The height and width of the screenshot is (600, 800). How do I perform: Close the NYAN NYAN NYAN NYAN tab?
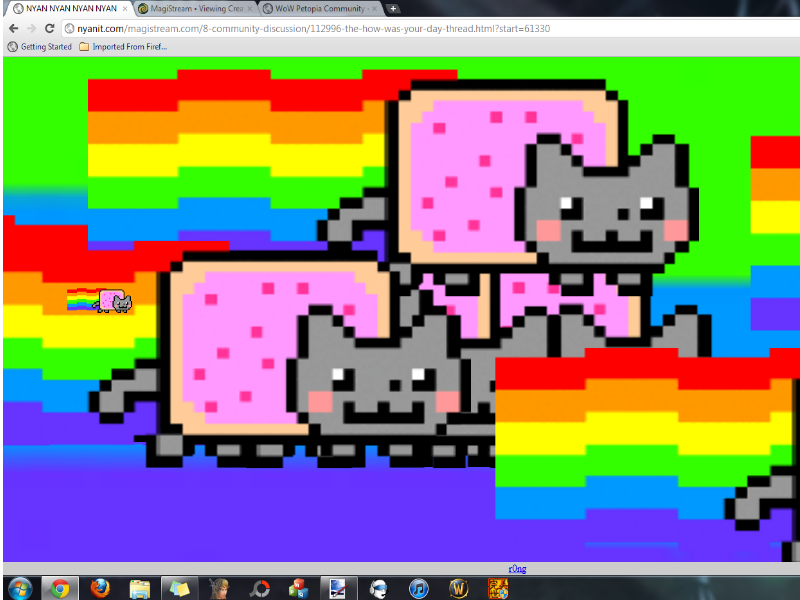click(124, 9)
